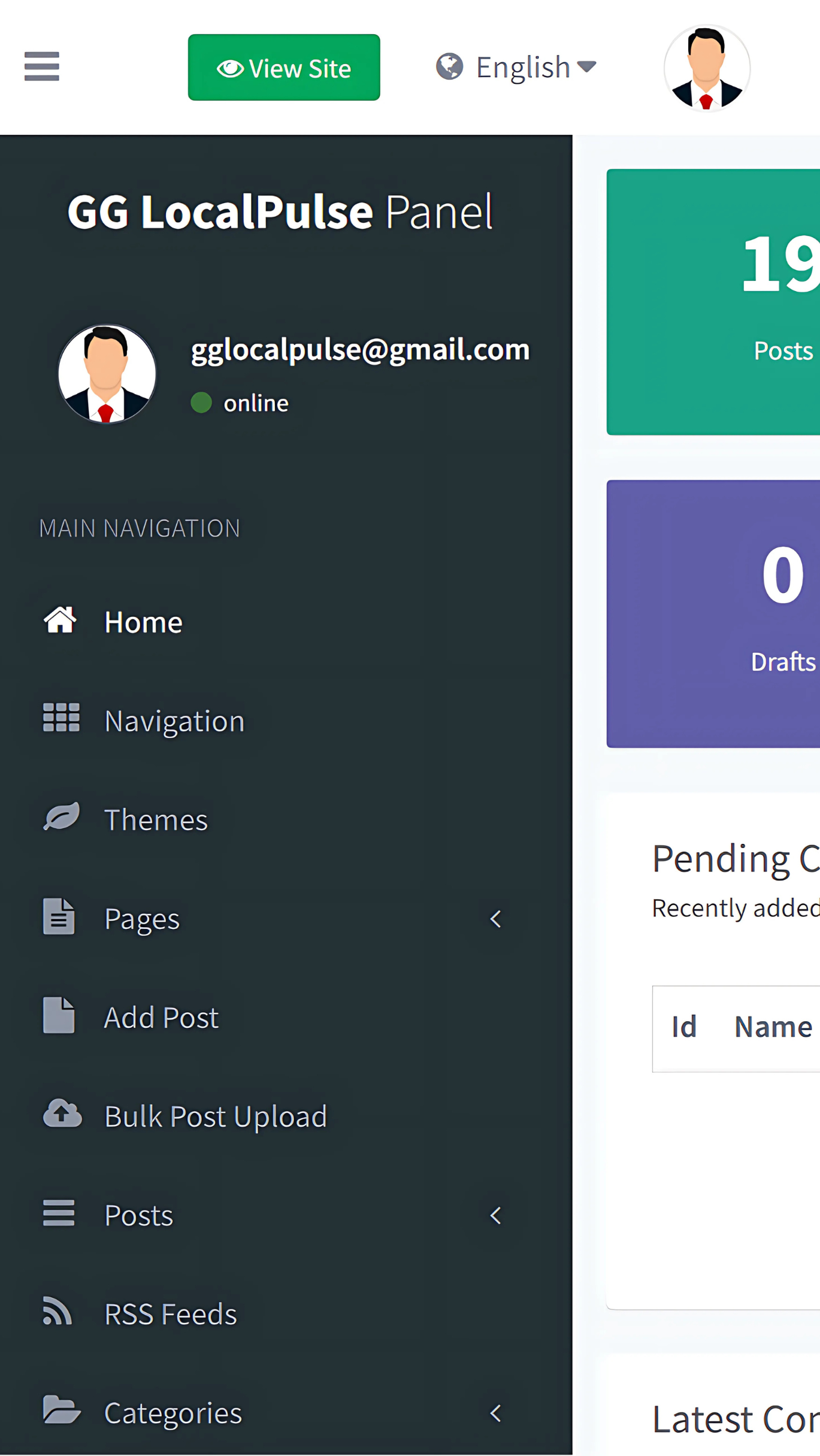Click the Themes leaf icon

pos(60,816)
